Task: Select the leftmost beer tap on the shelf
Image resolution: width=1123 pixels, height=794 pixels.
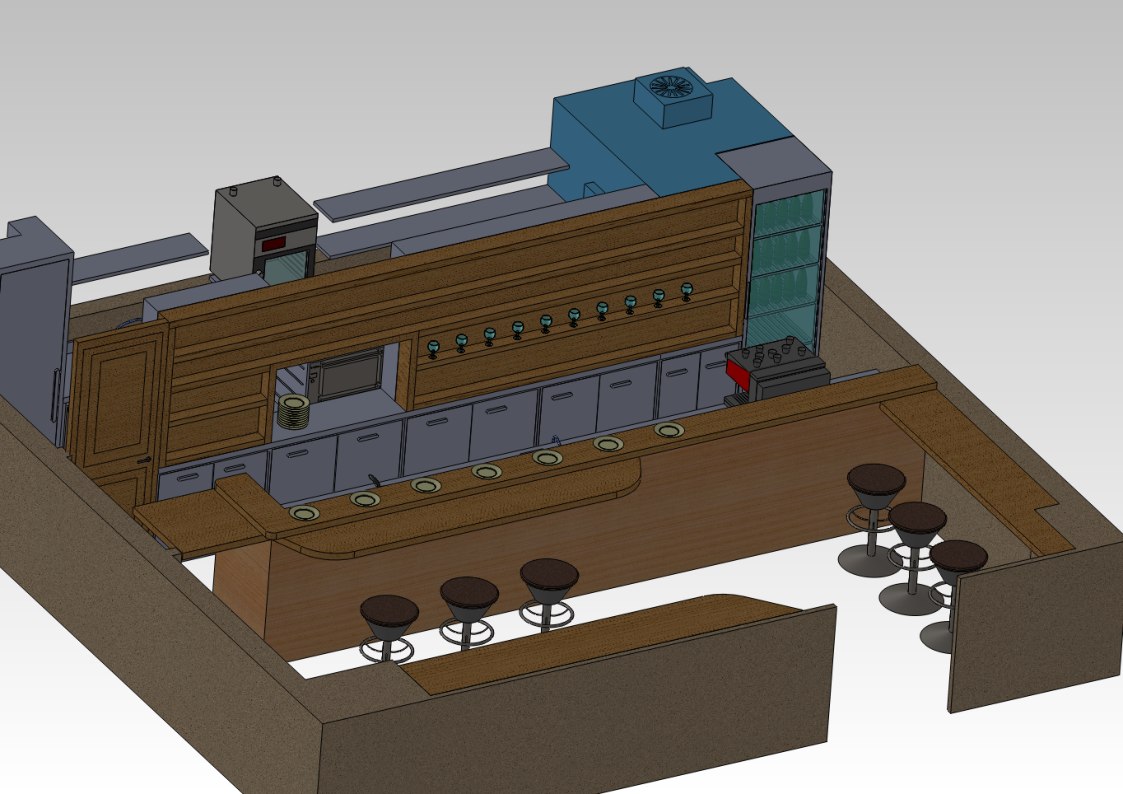Action: [x=432, y=348]
